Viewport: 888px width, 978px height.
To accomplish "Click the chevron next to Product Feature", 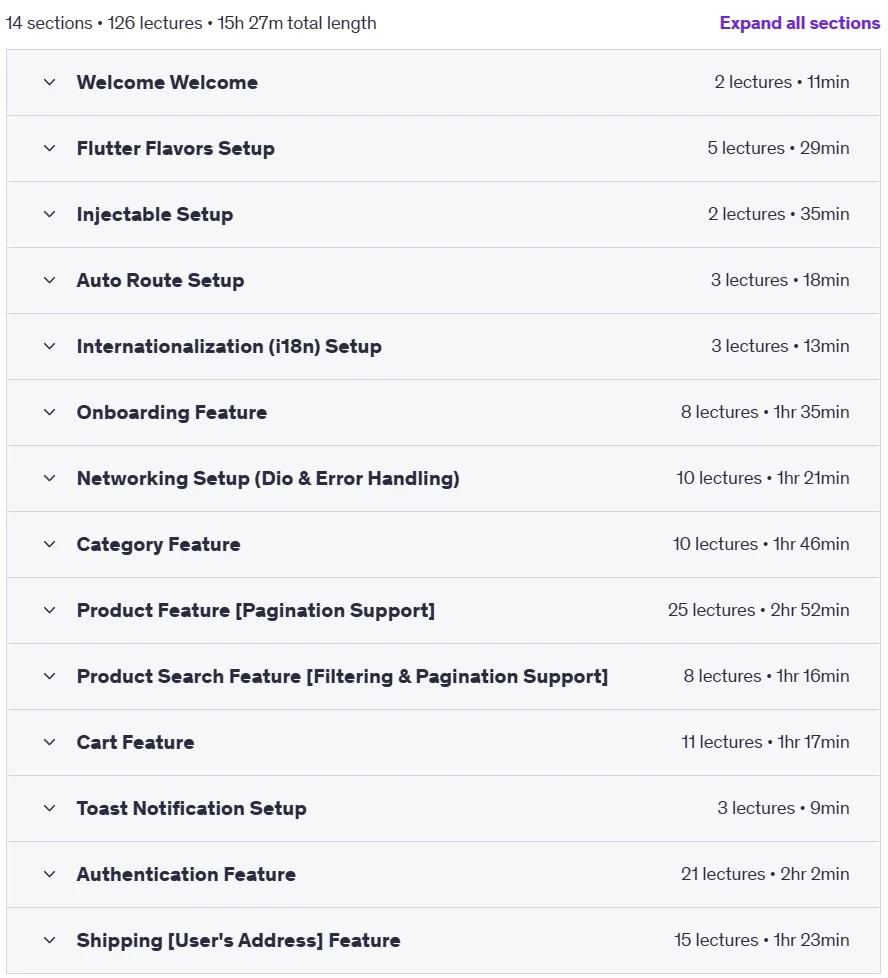I will pos(49,611).
